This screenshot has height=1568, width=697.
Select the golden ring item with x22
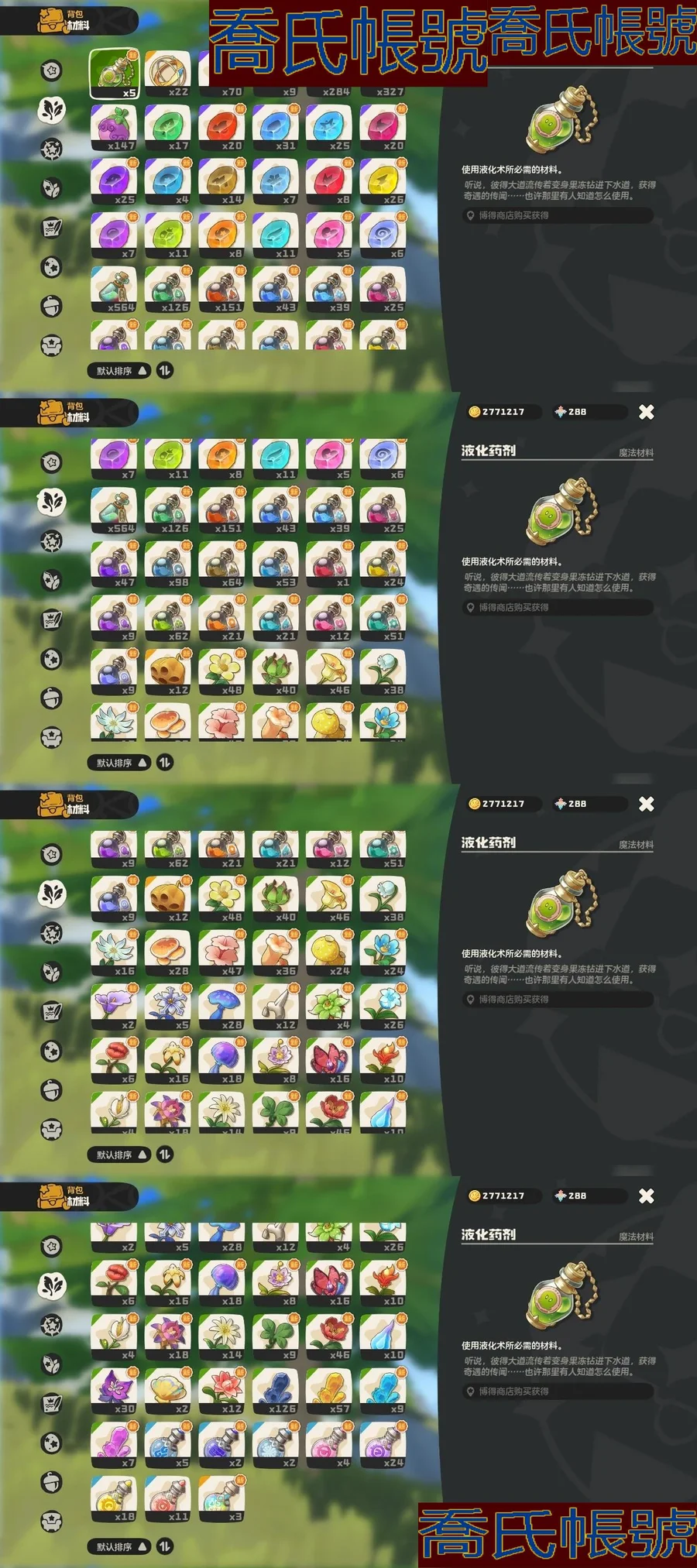click(x=168, y=74)
